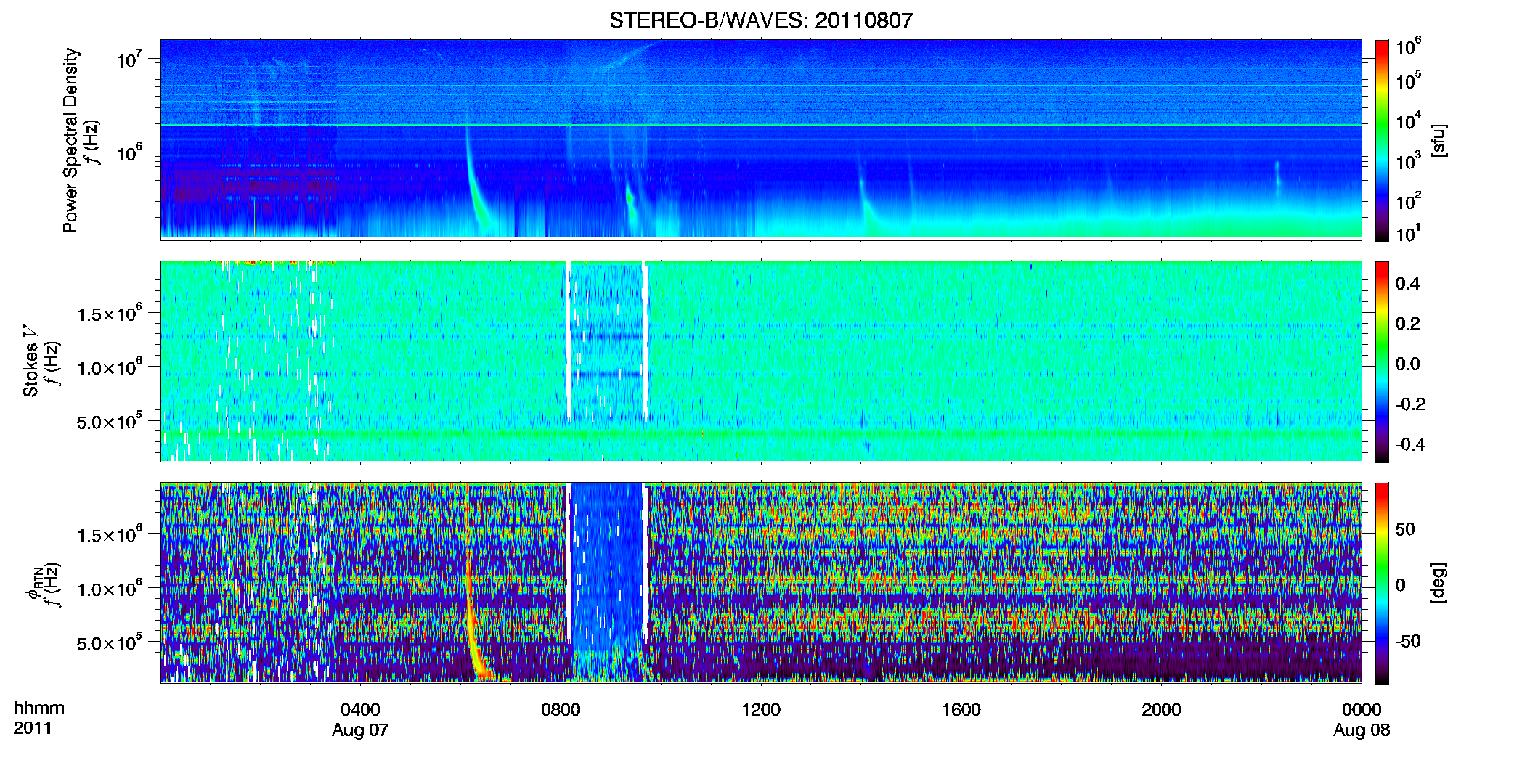Click the [sfu] colorbar unit label
Screen dimensions: 1522x784
point(1439,140)
